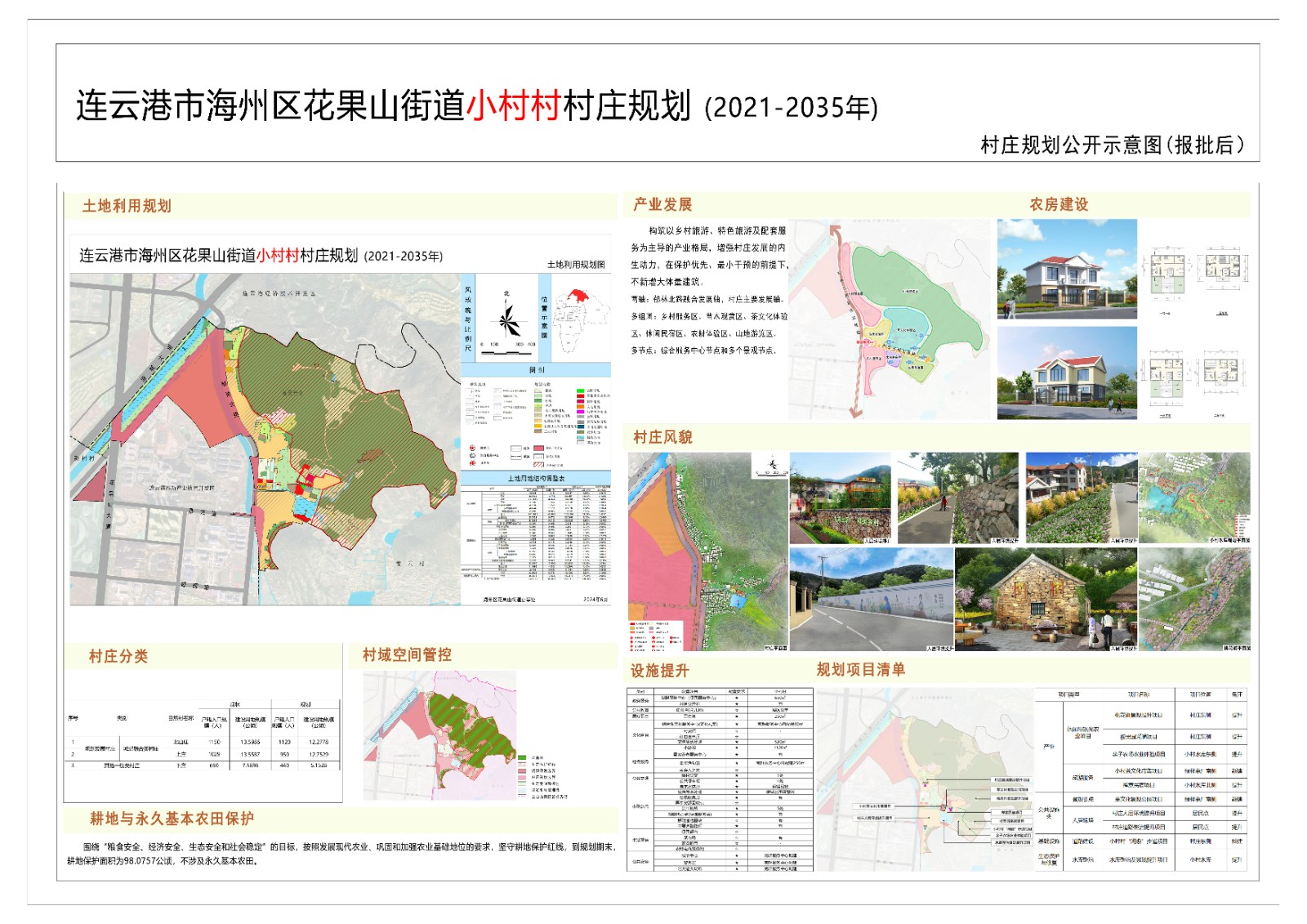The width and height of the screenshot is (1307, 924).
Task: Click the red-highlighted area in the location inset map
Action: point(578,296)
